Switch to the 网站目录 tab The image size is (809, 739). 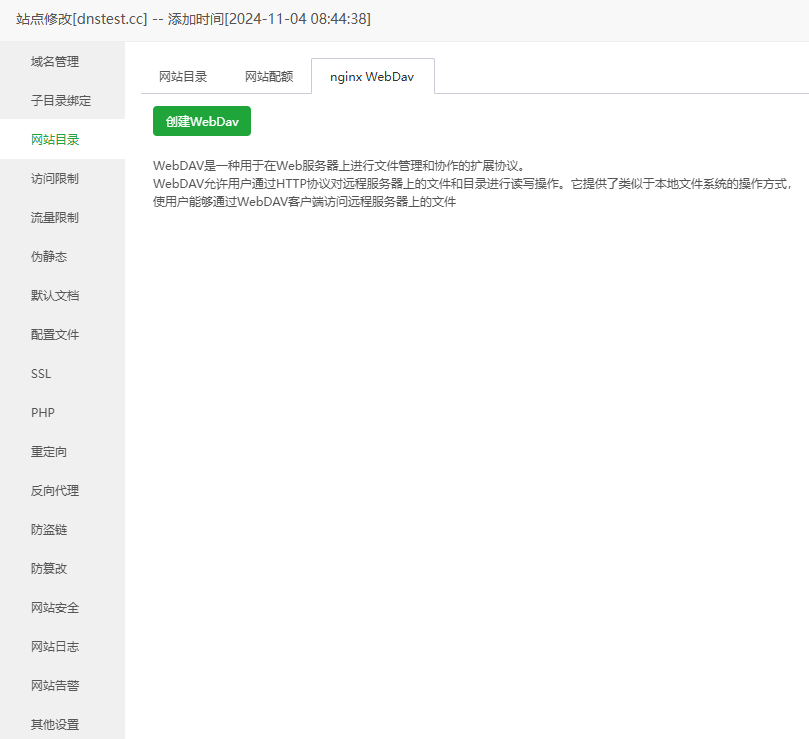tap(183, 74)
